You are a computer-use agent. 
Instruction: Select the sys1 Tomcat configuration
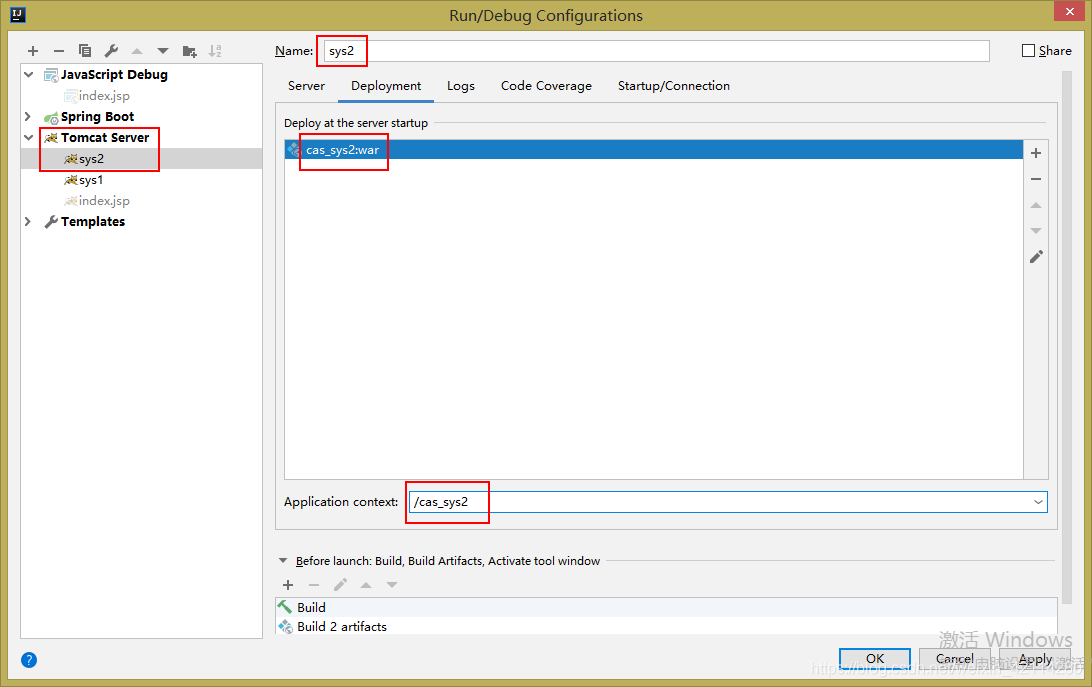tap(142, 180)
